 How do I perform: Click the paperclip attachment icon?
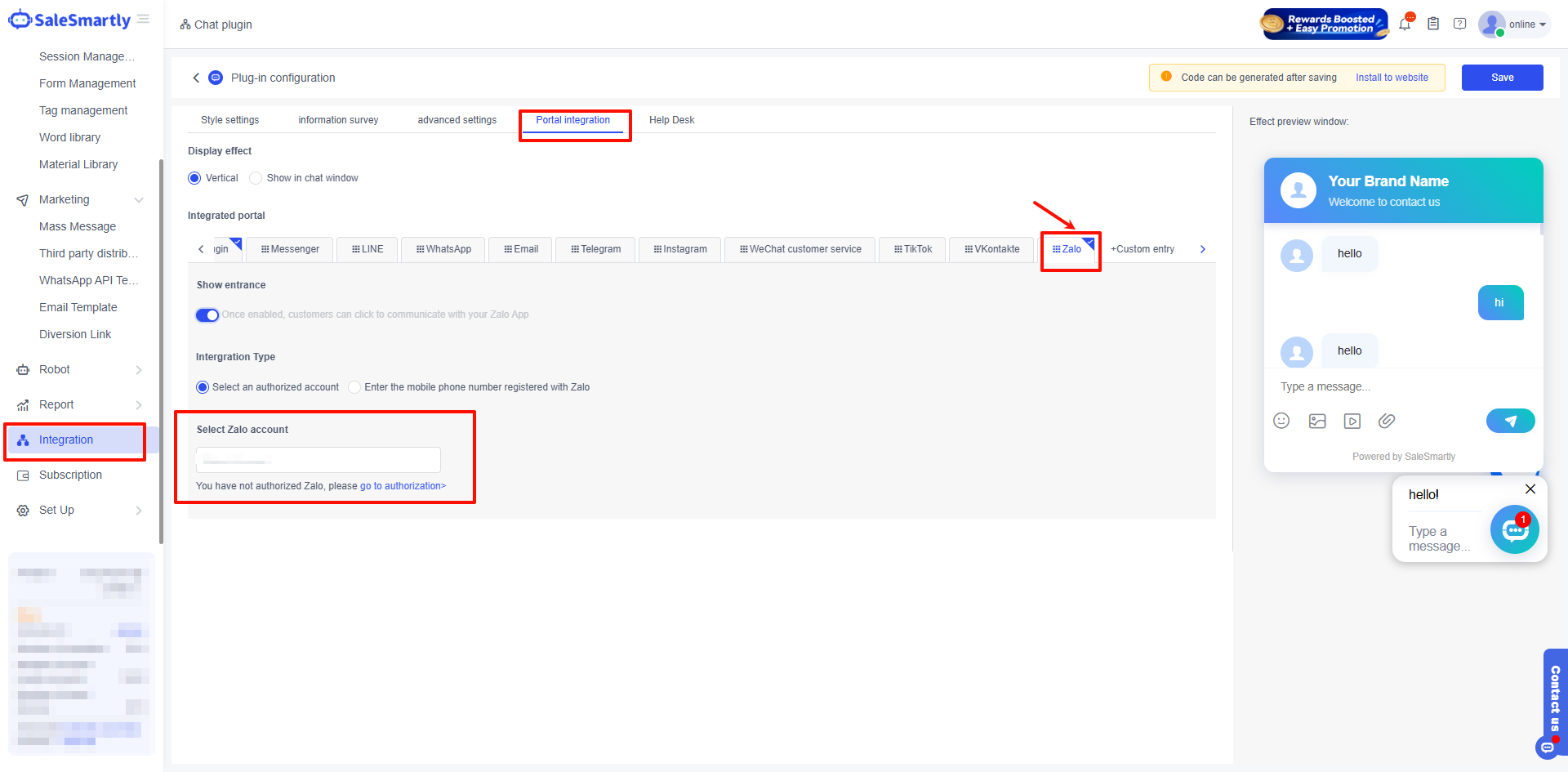click(x=1387, y=421)
